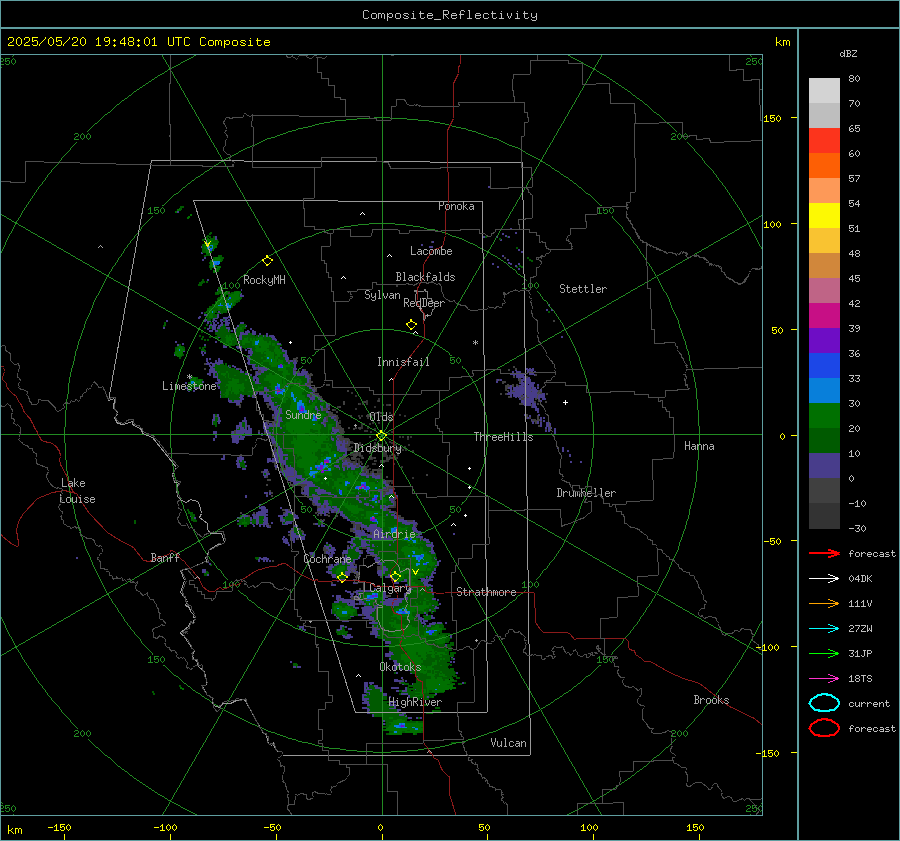900x841 pixels.
Task: Pick the magenta 42 dBZ swatch
Action: 824,316
